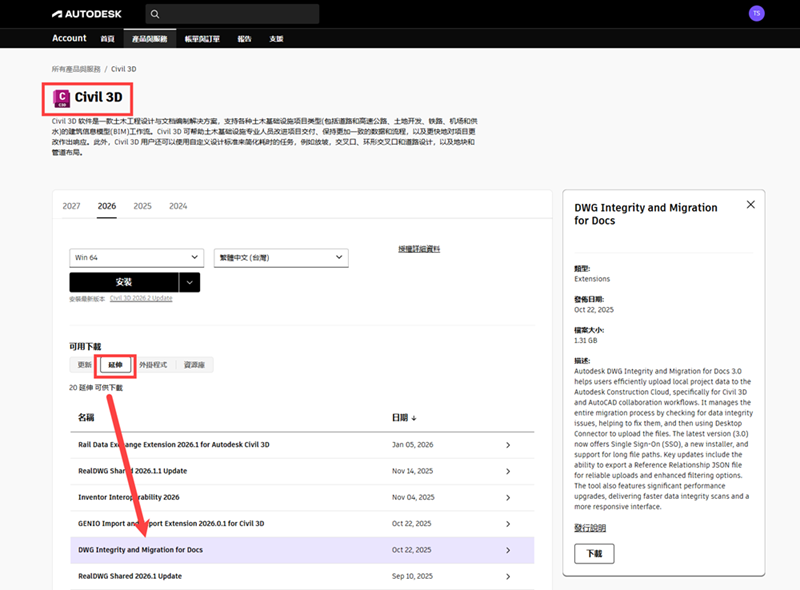Expand chevron for DWG Integrity row

pos(508,550)
